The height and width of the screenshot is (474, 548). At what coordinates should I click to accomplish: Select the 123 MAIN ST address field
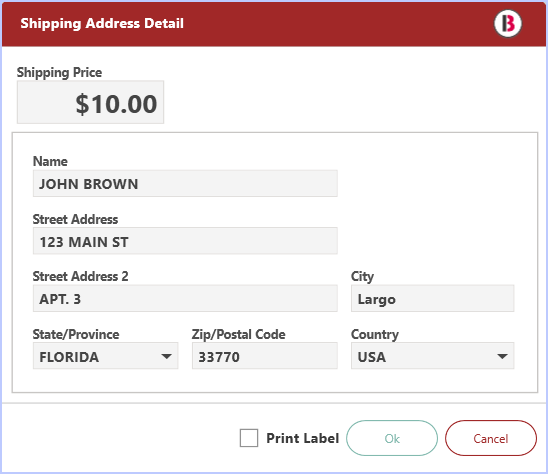pos(185,241)
